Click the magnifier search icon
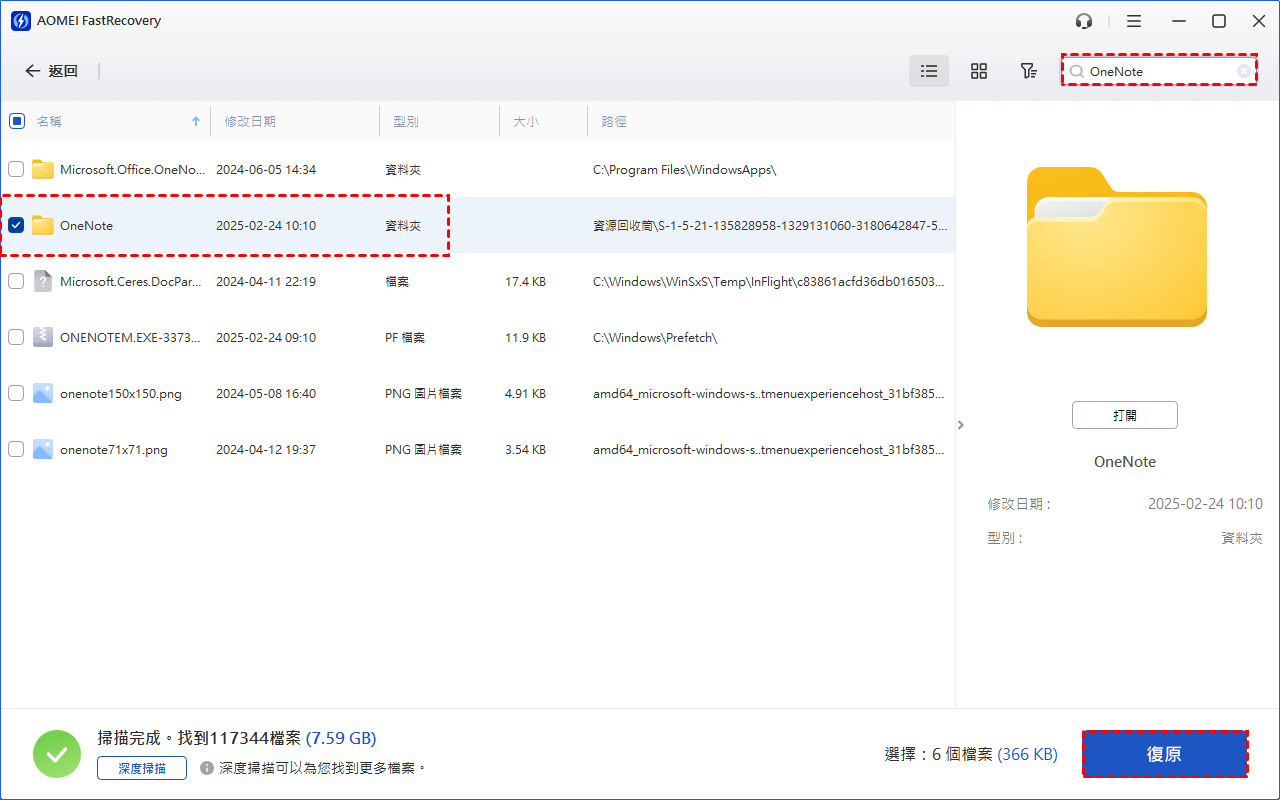1280x800 pixels. pos(1077,72)
